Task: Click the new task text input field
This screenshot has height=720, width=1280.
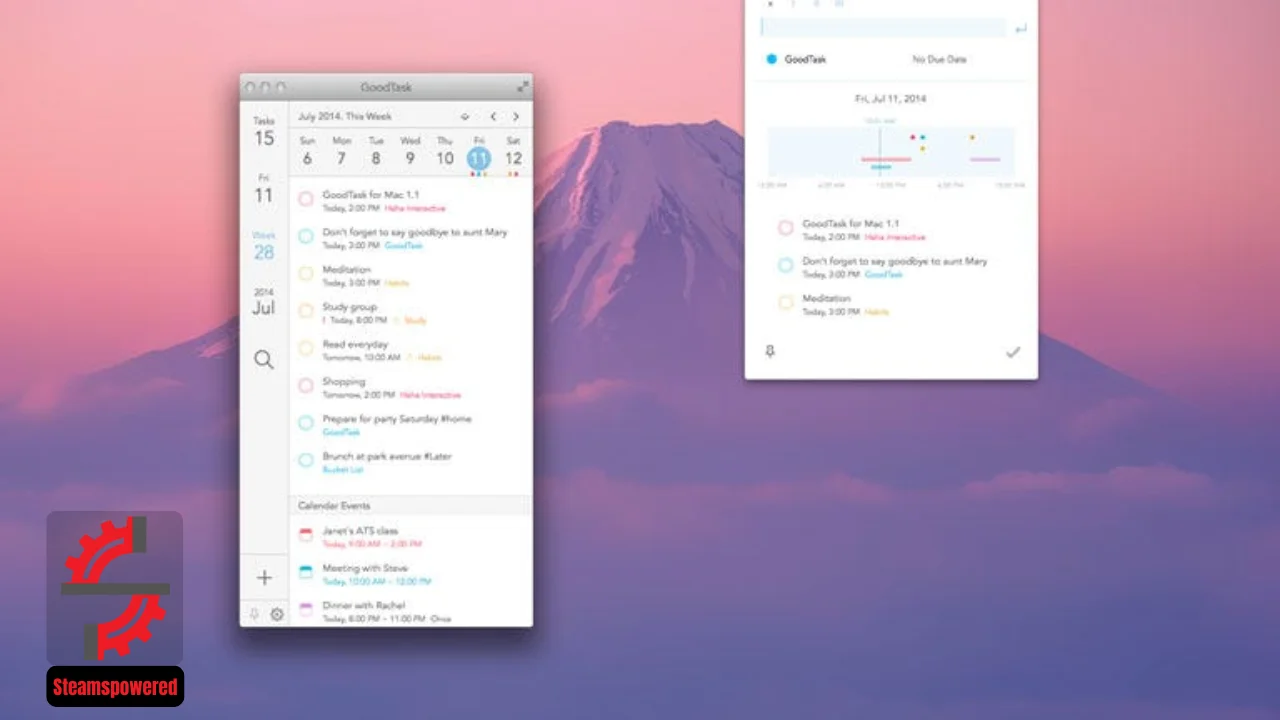Action: pos(883,28)
